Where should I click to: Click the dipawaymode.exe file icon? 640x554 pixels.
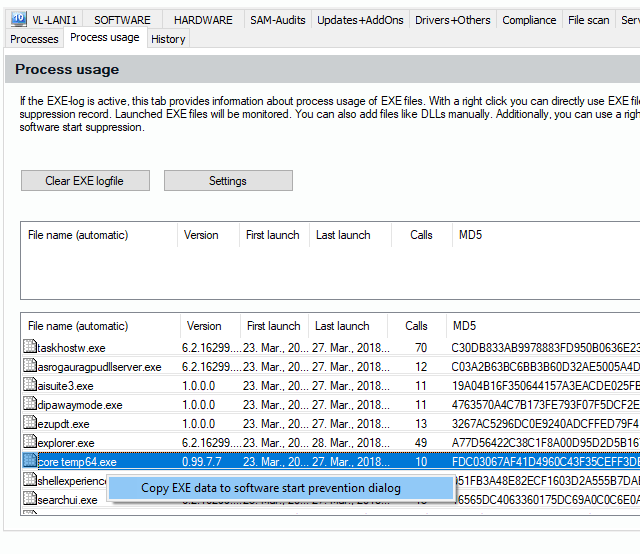tap(30, 405)
